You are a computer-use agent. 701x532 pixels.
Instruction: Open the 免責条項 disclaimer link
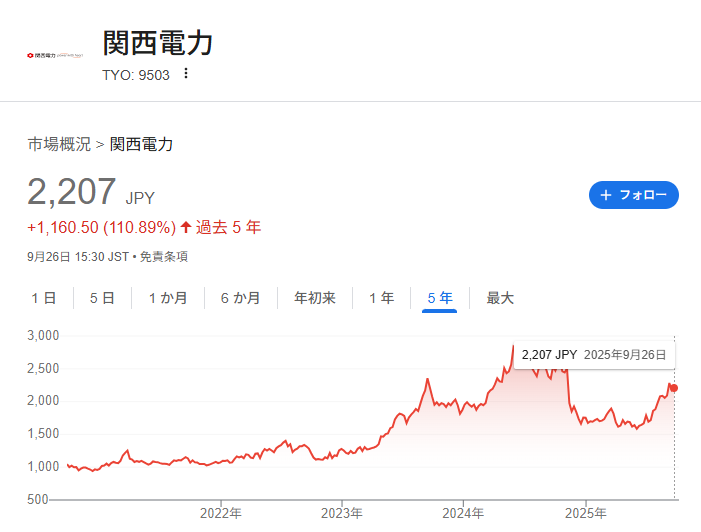click(x=164, y=257)
